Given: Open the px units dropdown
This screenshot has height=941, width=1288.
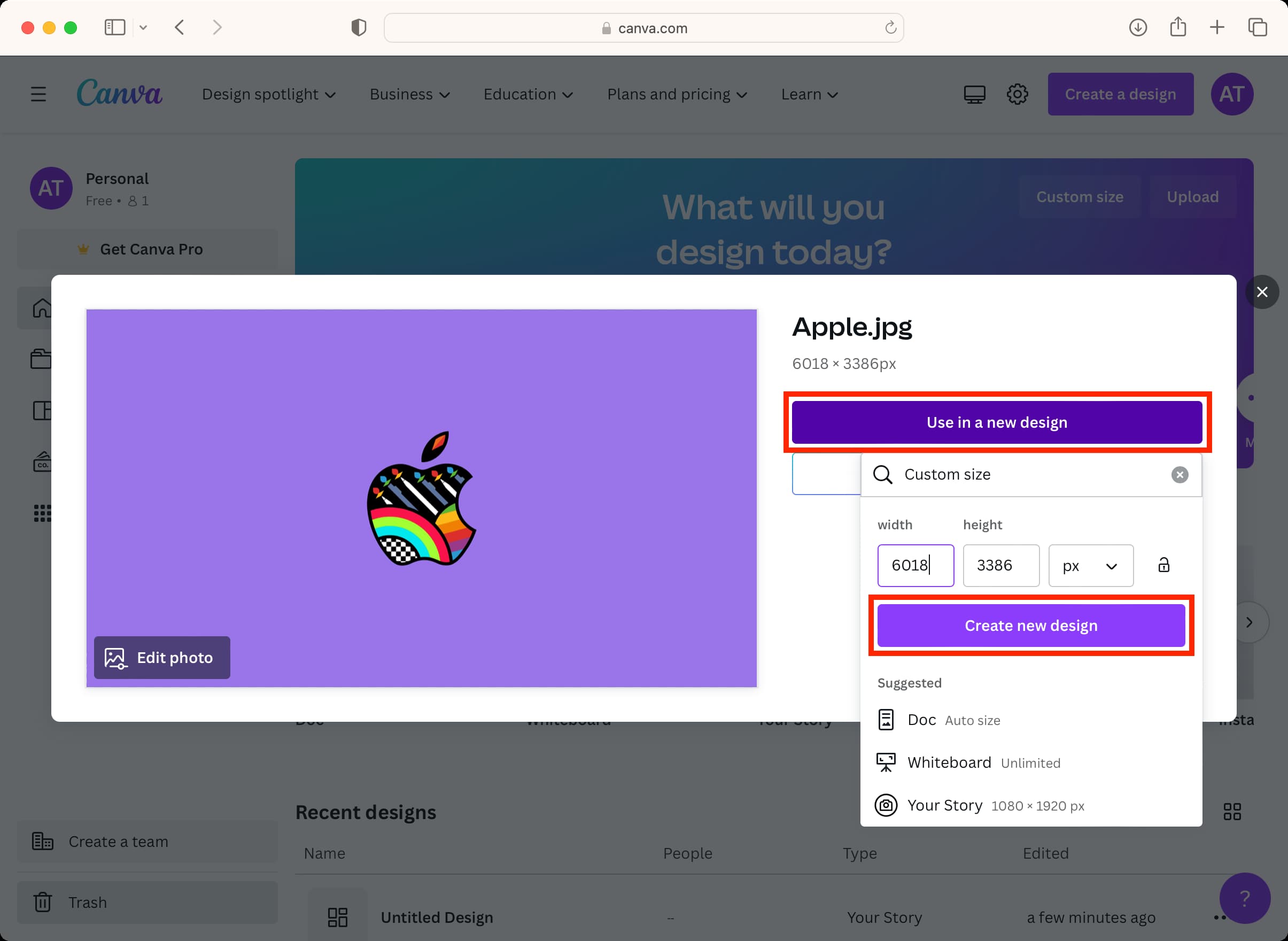Looking at the screenshot, I should click(x=1090, y=566).
